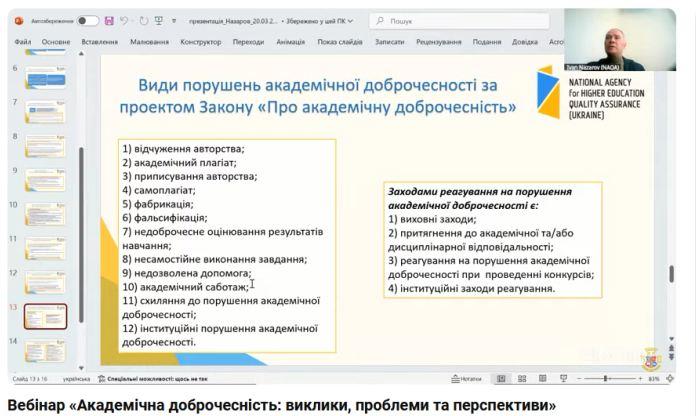Toggle the AutoSave (Автозбереження) switch

pyautogui.click(x=88, y=20)
